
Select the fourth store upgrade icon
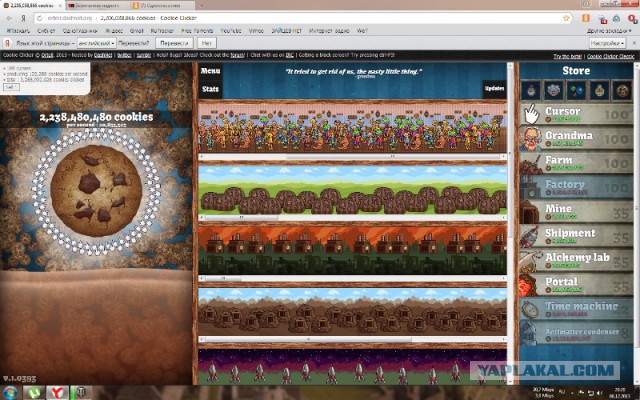click(x=599, y=91)
